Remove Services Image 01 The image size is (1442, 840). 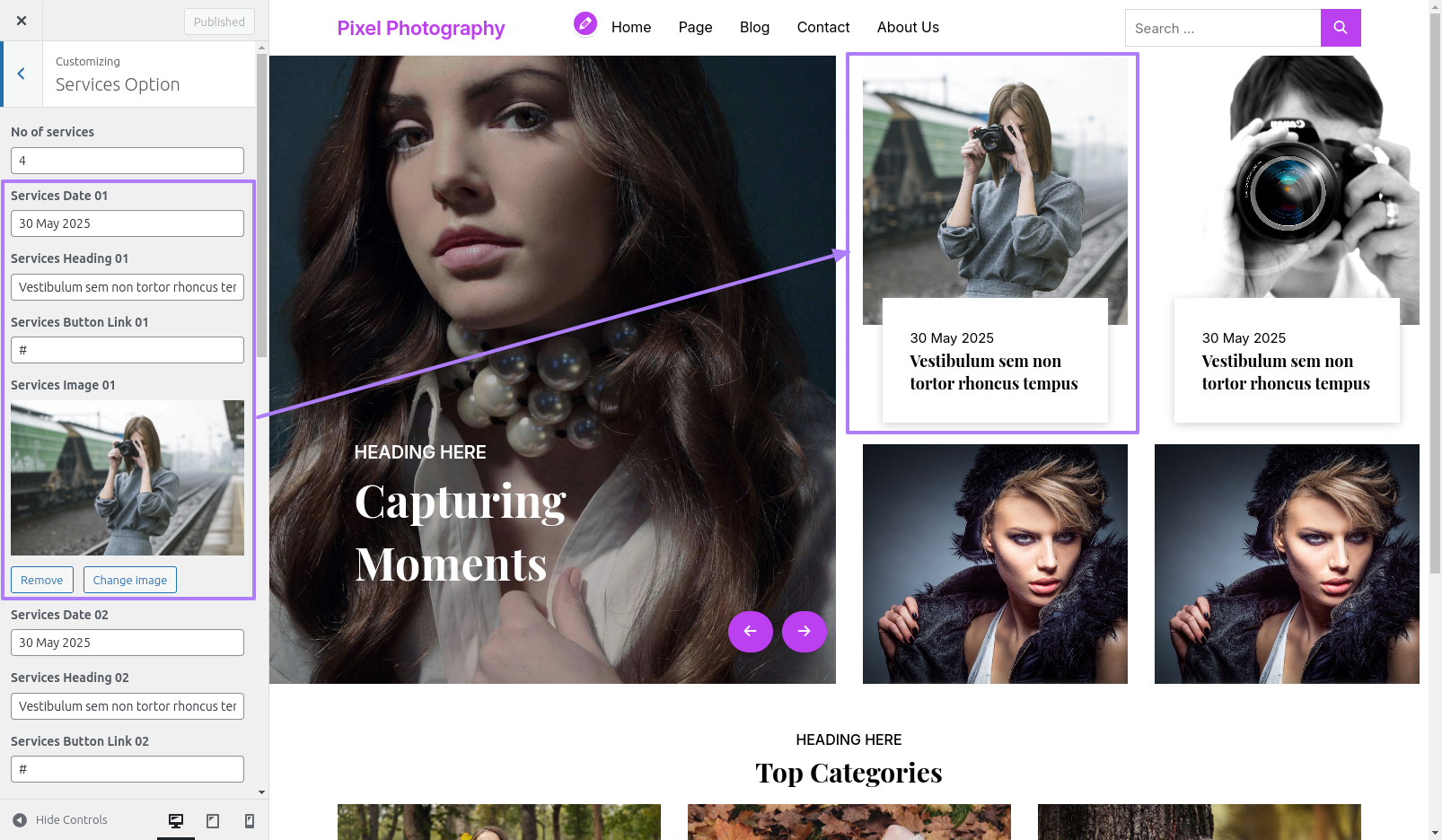tap(42, 580)
